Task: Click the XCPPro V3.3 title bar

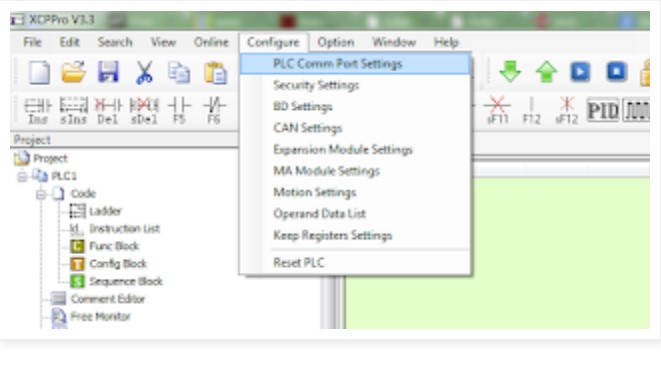Action: 330,20
